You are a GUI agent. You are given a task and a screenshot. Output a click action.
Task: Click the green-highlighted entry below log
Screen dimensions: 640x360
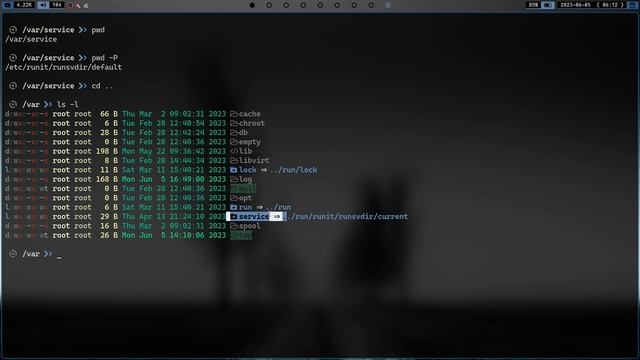(243, 189)
